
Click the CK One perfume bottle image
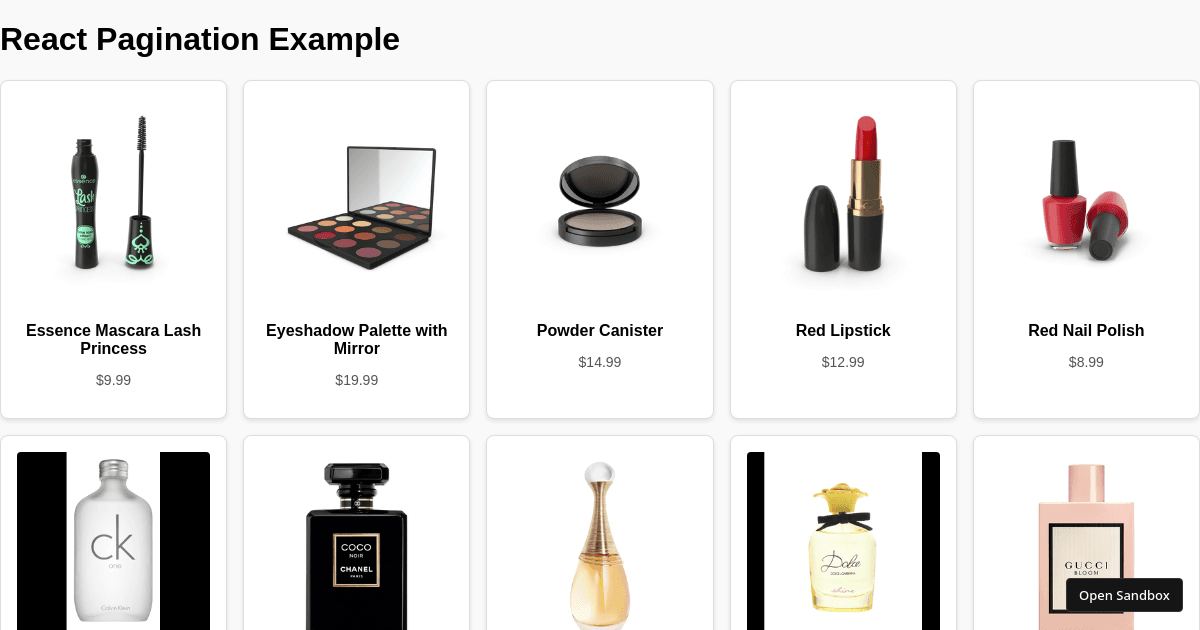(113, 541)
